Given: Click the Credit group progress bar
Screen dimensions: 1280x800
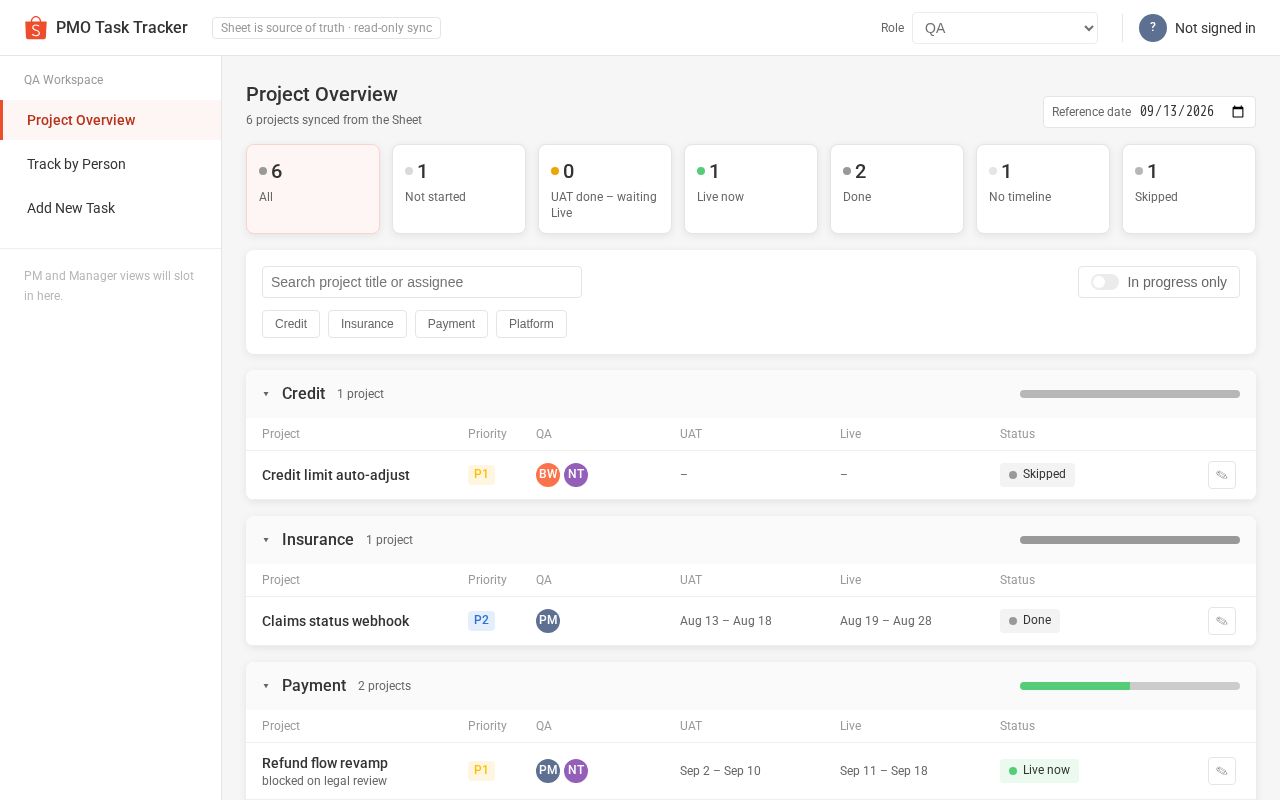Looking at the screenshot, I should [x=1130, y=394].
